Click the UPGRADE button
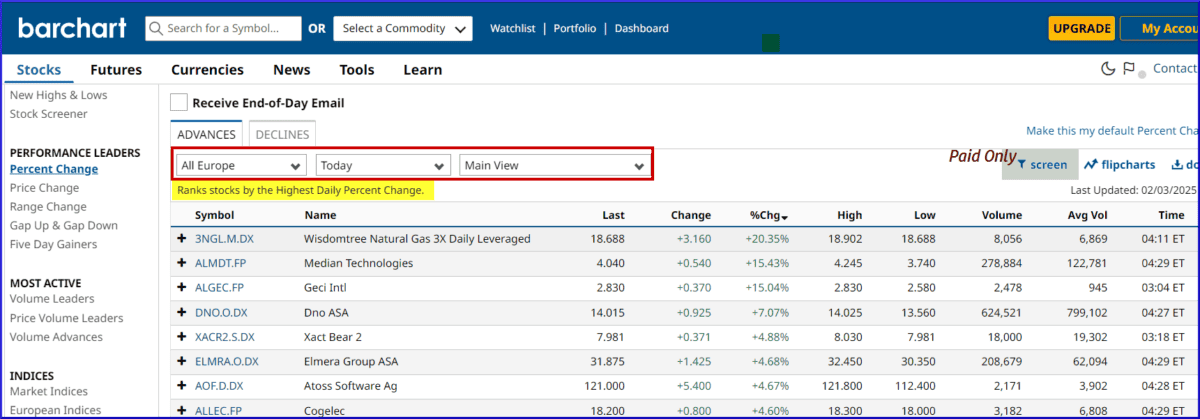The width and height of the screenshot is (1200, 419). [1081, 28]
